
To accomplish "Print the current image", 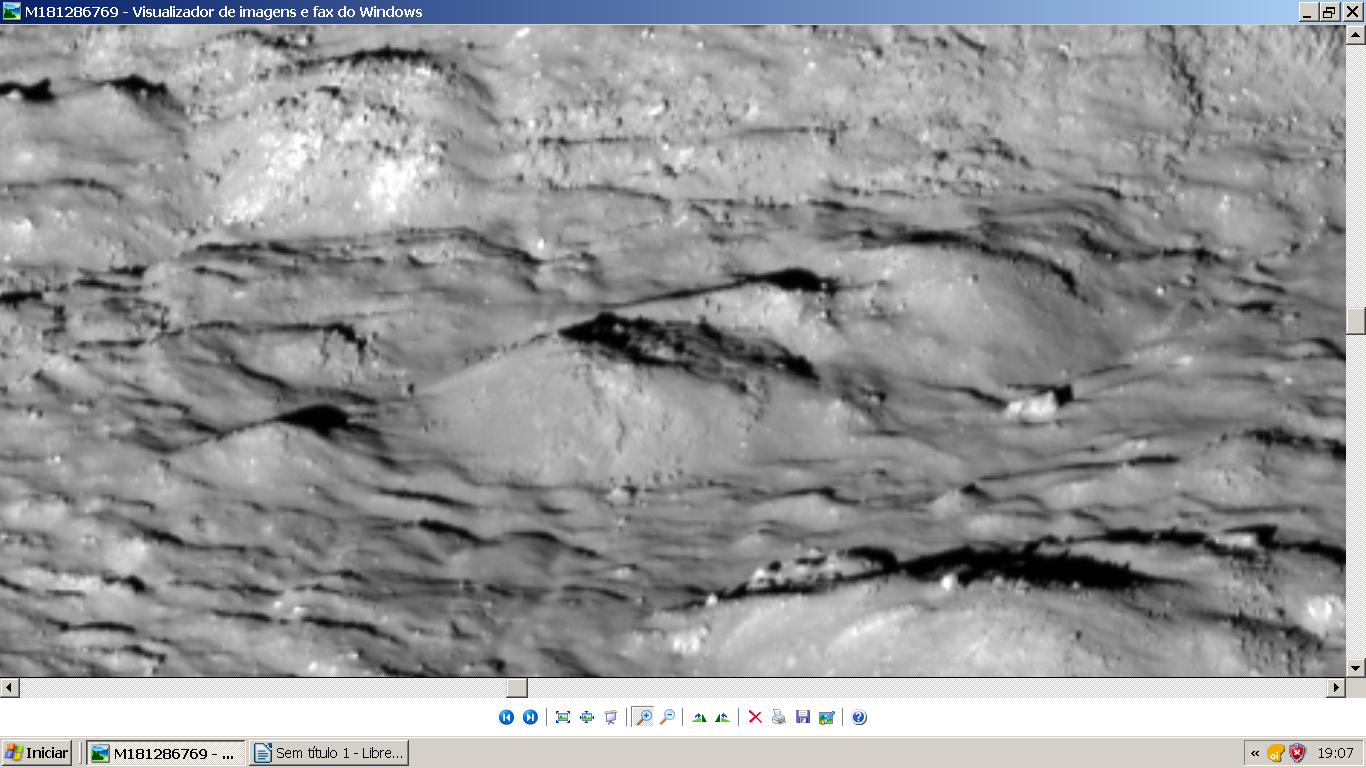I will pos(779,717).
